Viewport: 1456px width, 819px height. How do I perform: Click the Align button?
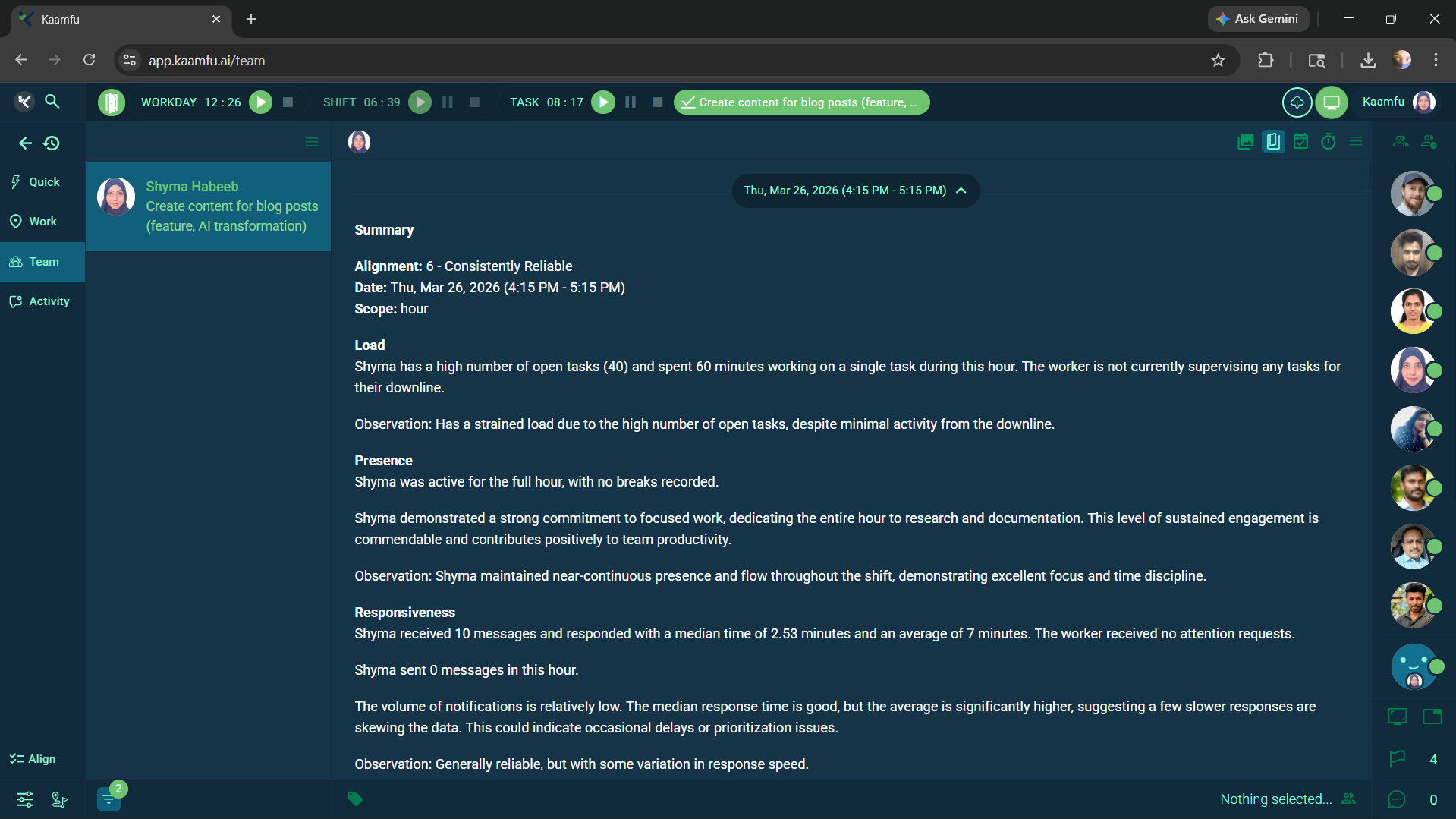click(33, 759)
